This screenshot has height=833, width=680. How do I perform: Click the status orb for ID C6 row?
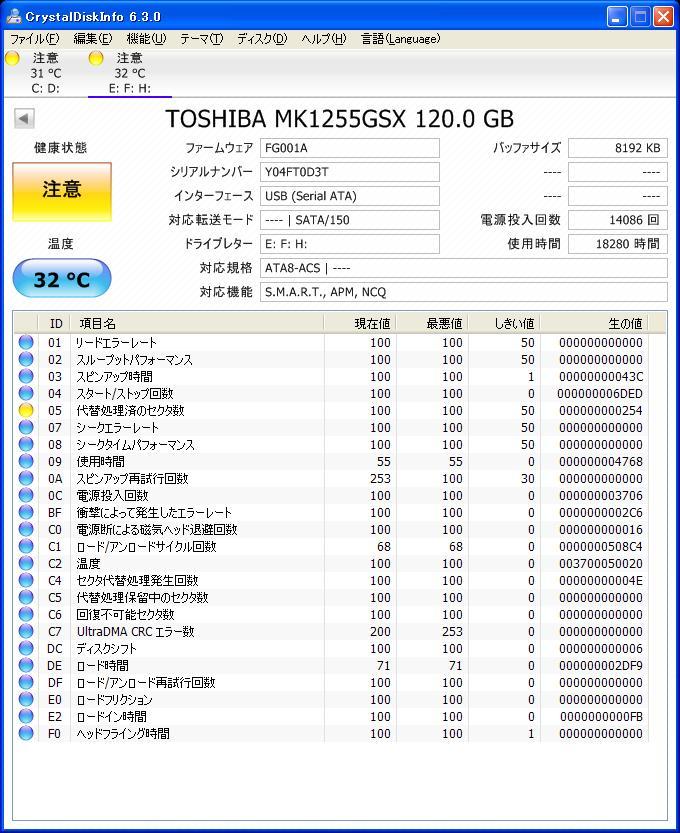26,614
